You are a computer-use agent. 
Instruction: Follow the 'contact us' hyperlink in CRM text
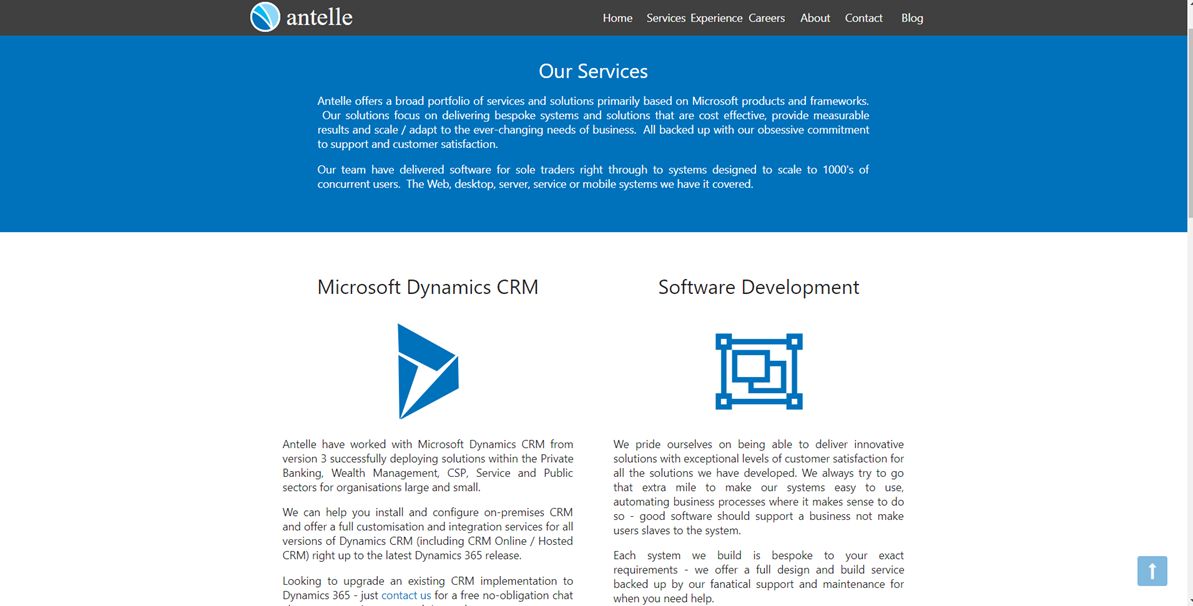click(406, 595)
